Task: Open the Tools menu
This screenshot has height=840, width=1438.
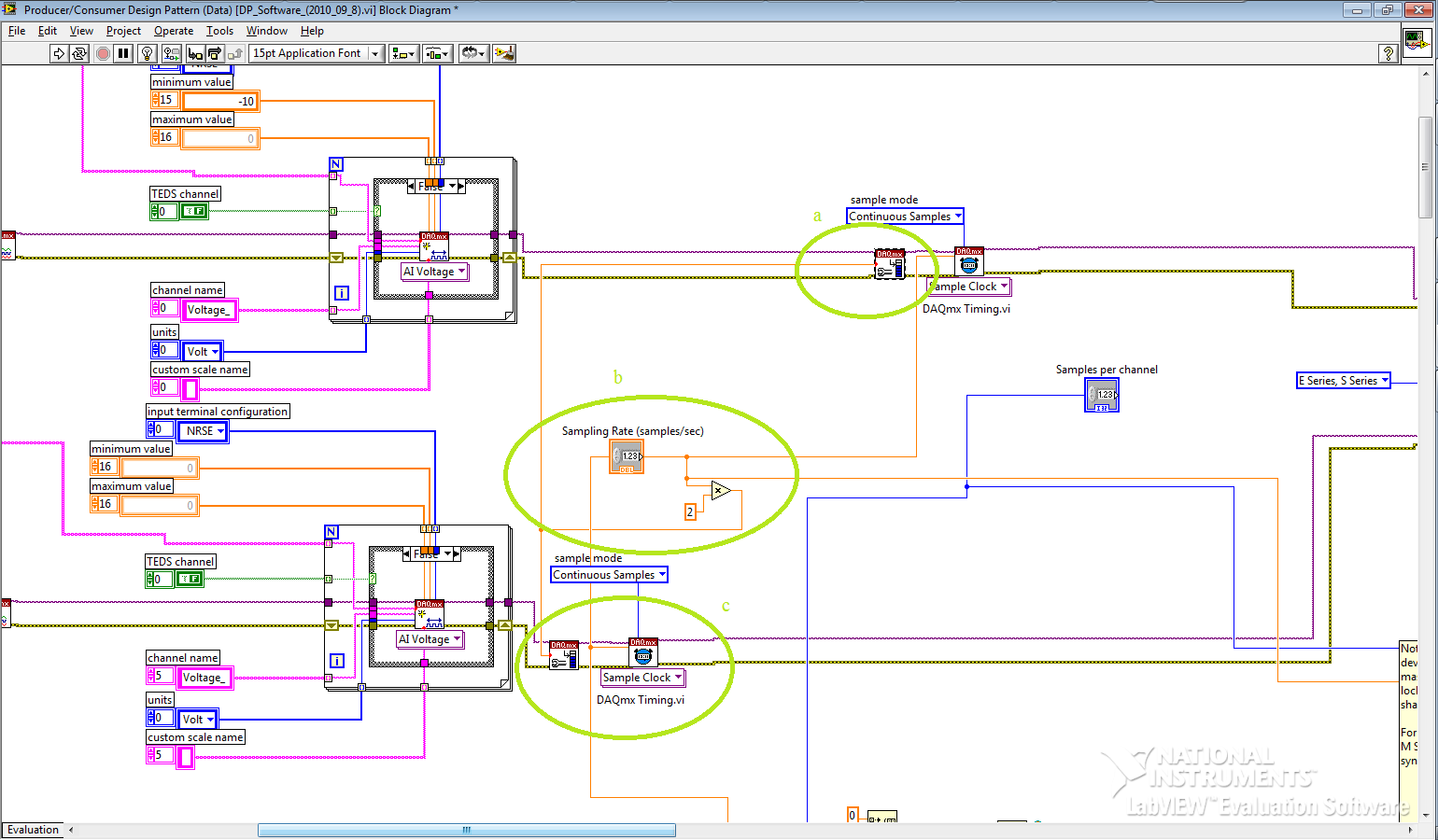Action: tap(219, 31)
